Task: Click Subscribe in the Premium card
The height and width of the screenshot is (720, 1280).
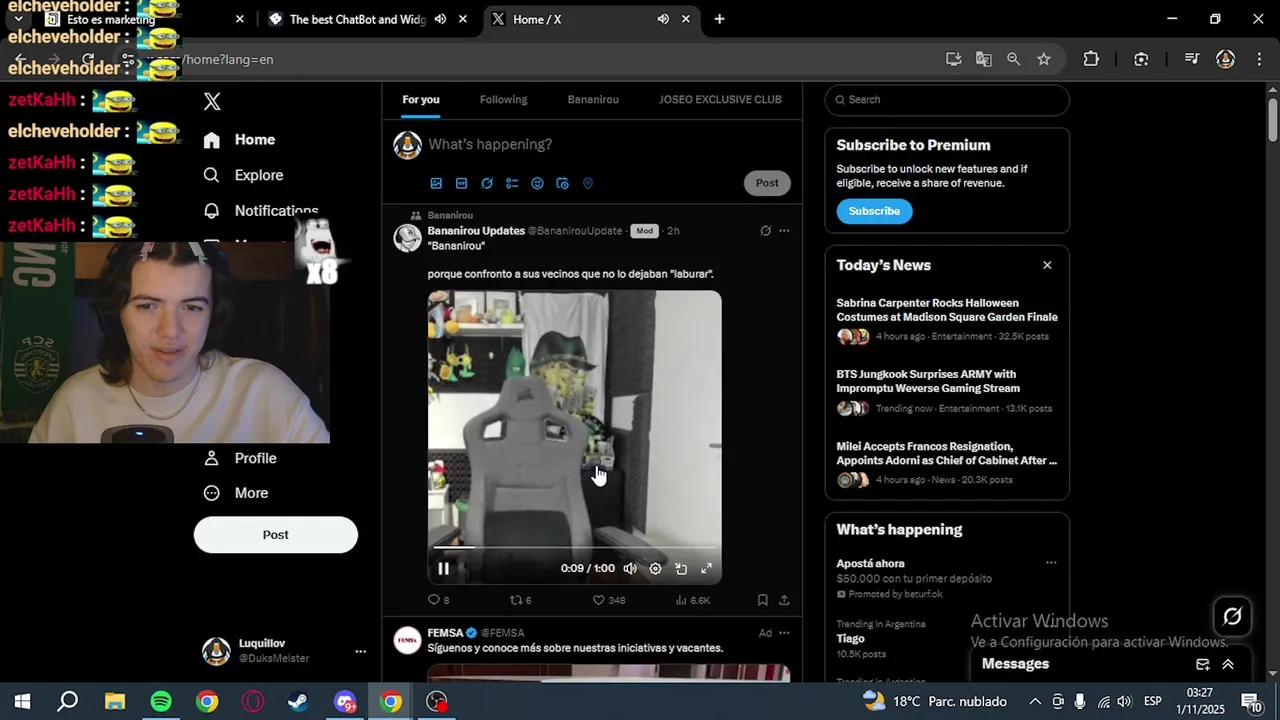Action: pyautogui.click(x=874, y=211)
